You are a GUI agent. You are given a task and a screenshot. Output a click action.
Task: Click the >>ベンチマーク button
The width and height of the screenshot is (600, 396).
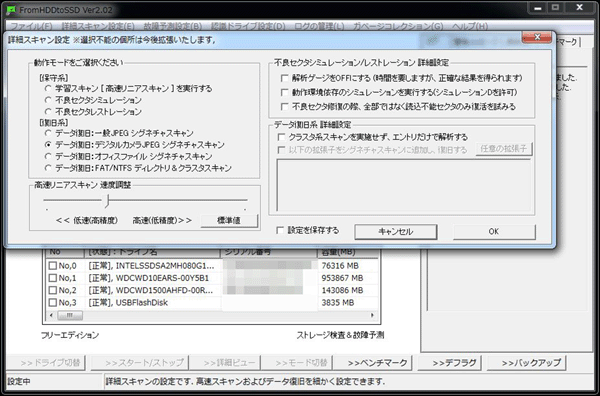pyautogui.click(x=373, y=363)
